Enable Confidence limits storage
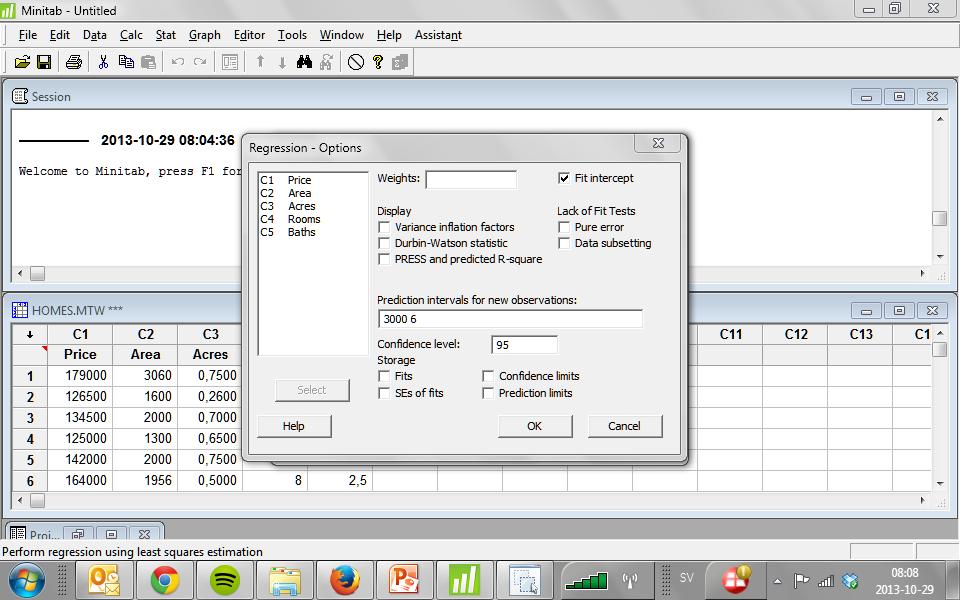The height and width of the screenshot is (600, 960). click(488, 376)
